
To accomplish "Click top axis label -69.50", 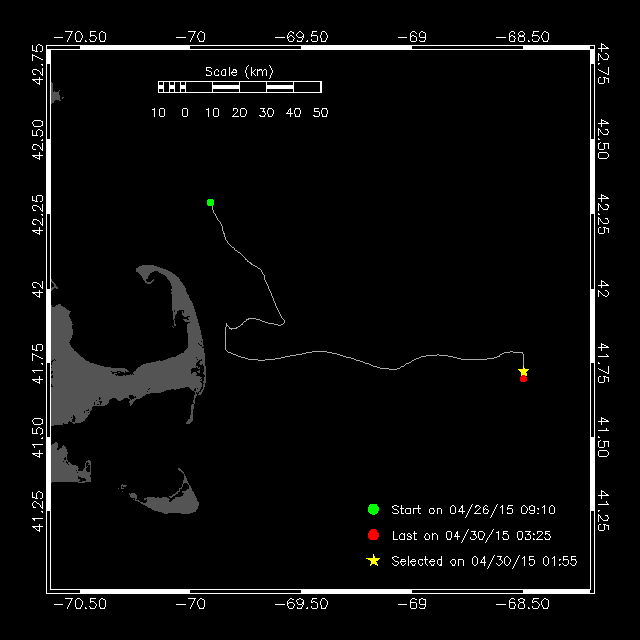I will [301, 37].
